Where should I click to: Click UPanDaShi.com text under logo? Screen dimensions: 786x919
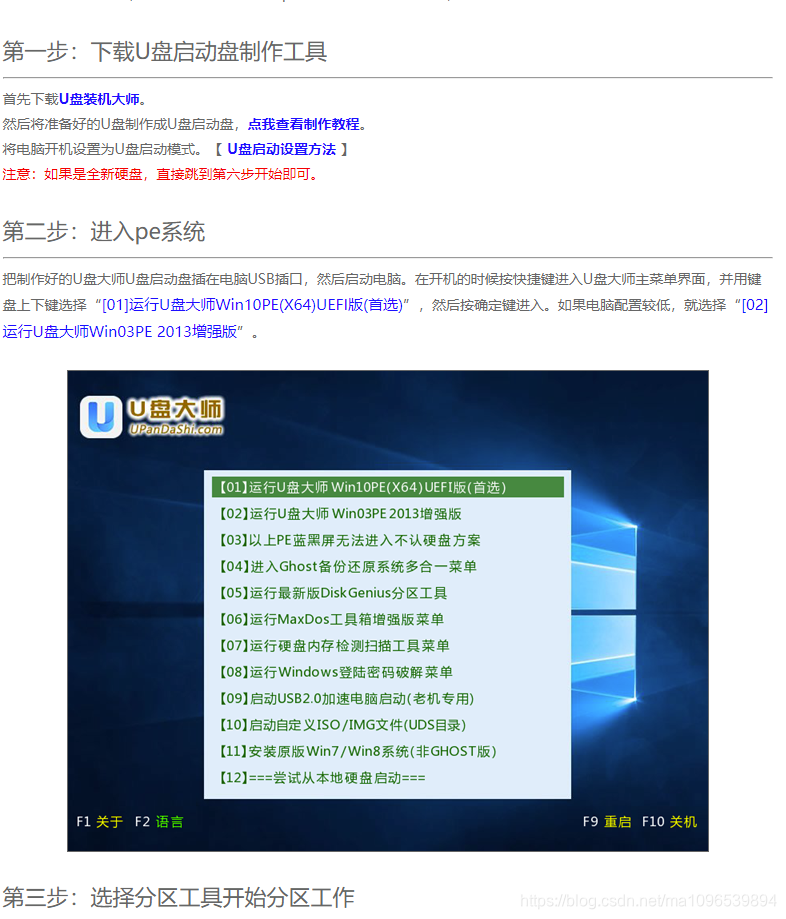tap(176, 430)
